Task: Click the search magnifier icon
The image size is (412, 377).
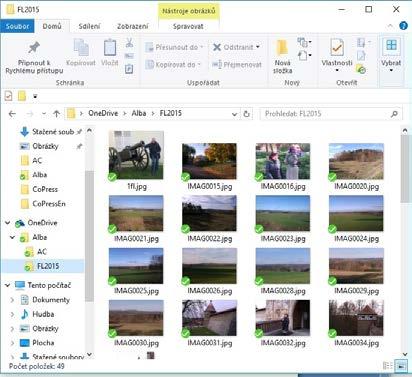Action: (394, 114)
